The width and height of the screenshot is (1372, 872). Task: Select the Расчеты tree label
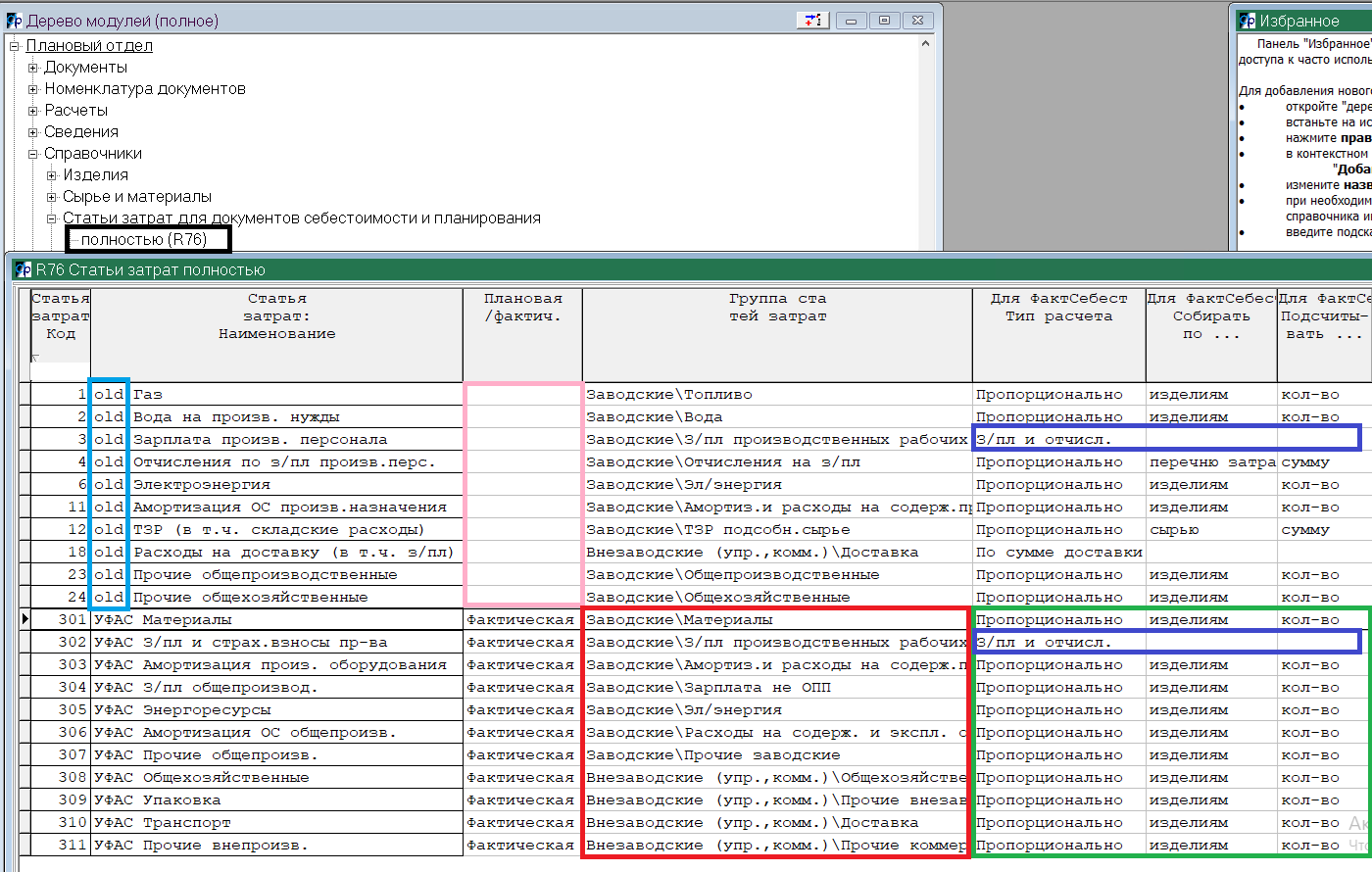75,111
